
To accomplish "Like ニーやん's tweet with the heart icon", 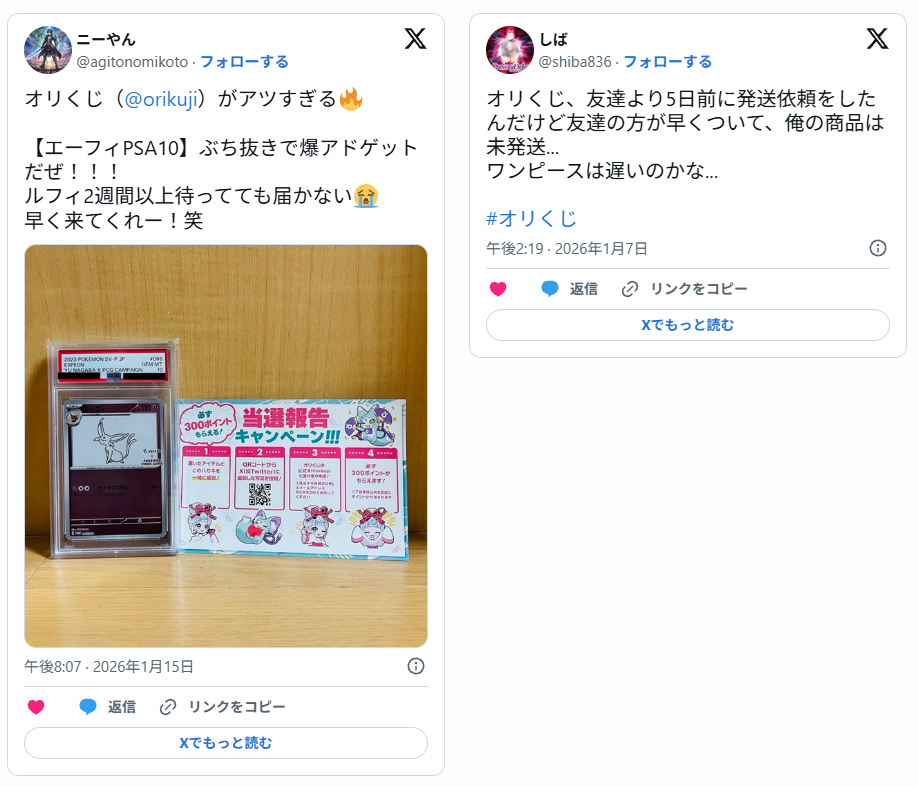I will [36, 707].
